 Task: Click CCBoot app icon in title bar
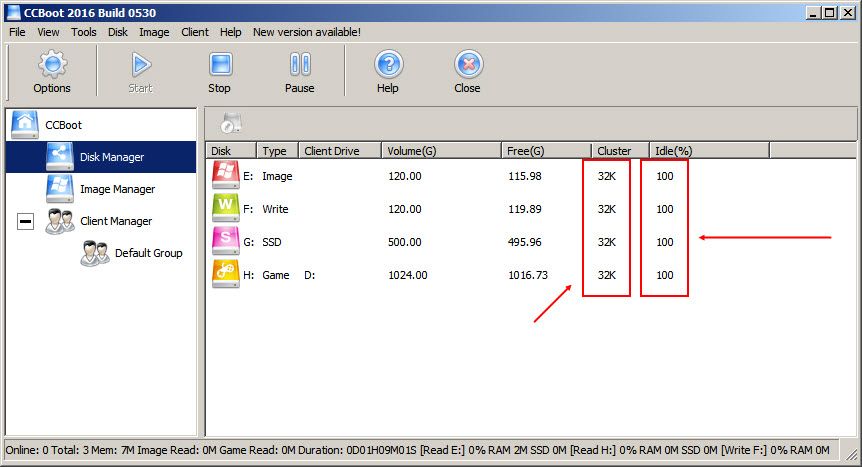13,12
